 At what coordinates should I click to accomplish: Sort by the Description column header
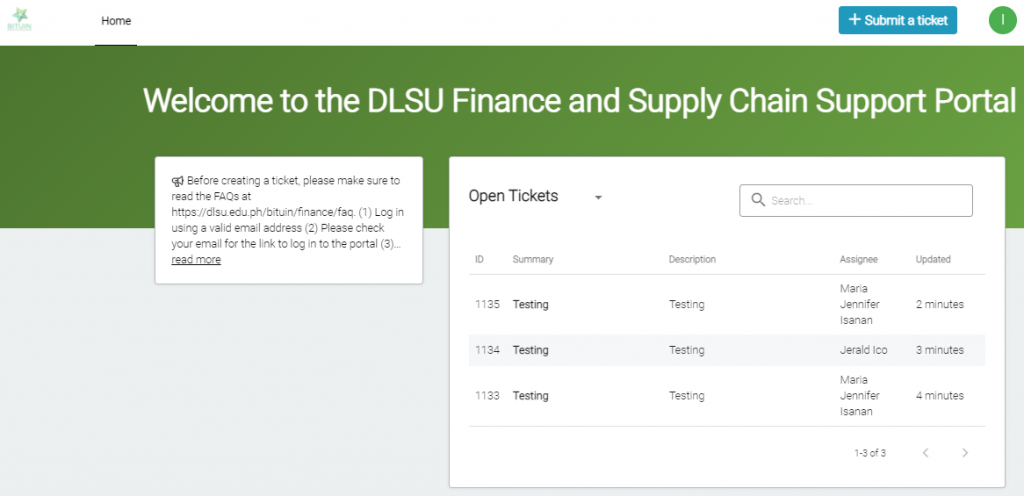pyautogui.click(x=692, y=259)
